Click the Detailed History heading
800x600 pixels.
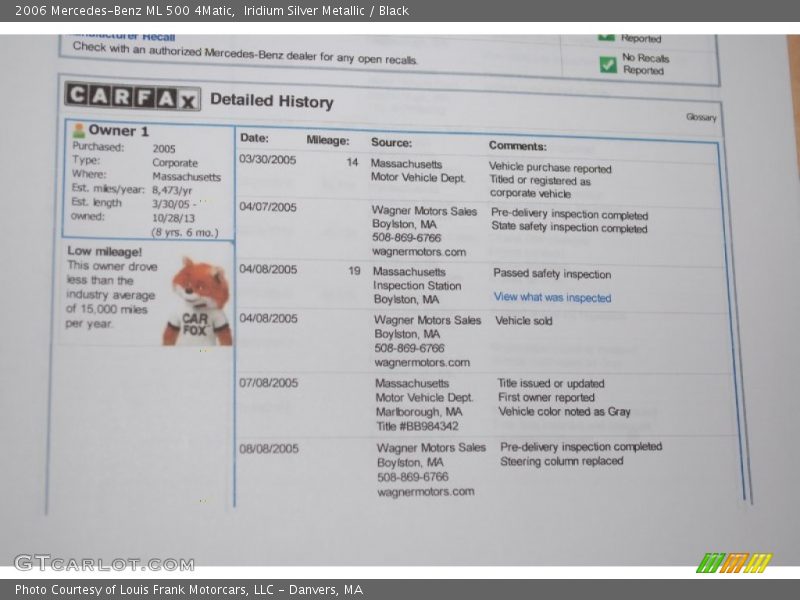click(271, 101)
